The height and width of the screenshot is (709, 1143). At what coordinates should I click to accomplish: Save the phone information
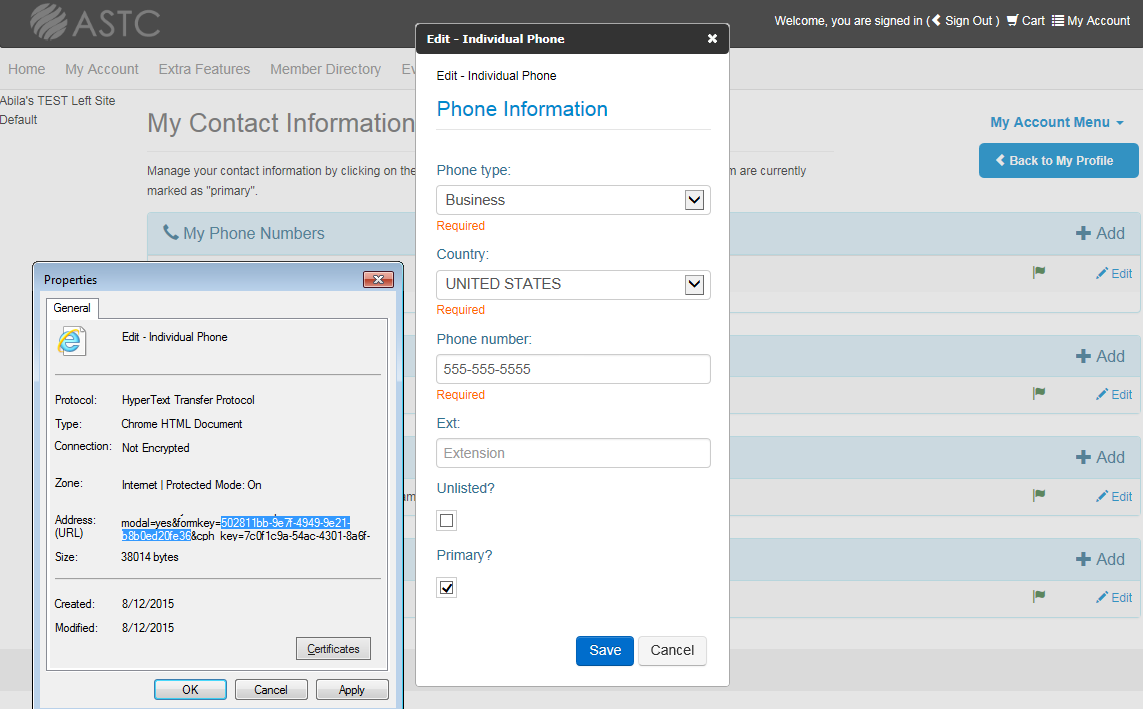pyautogui.click(x=604, y=650)
